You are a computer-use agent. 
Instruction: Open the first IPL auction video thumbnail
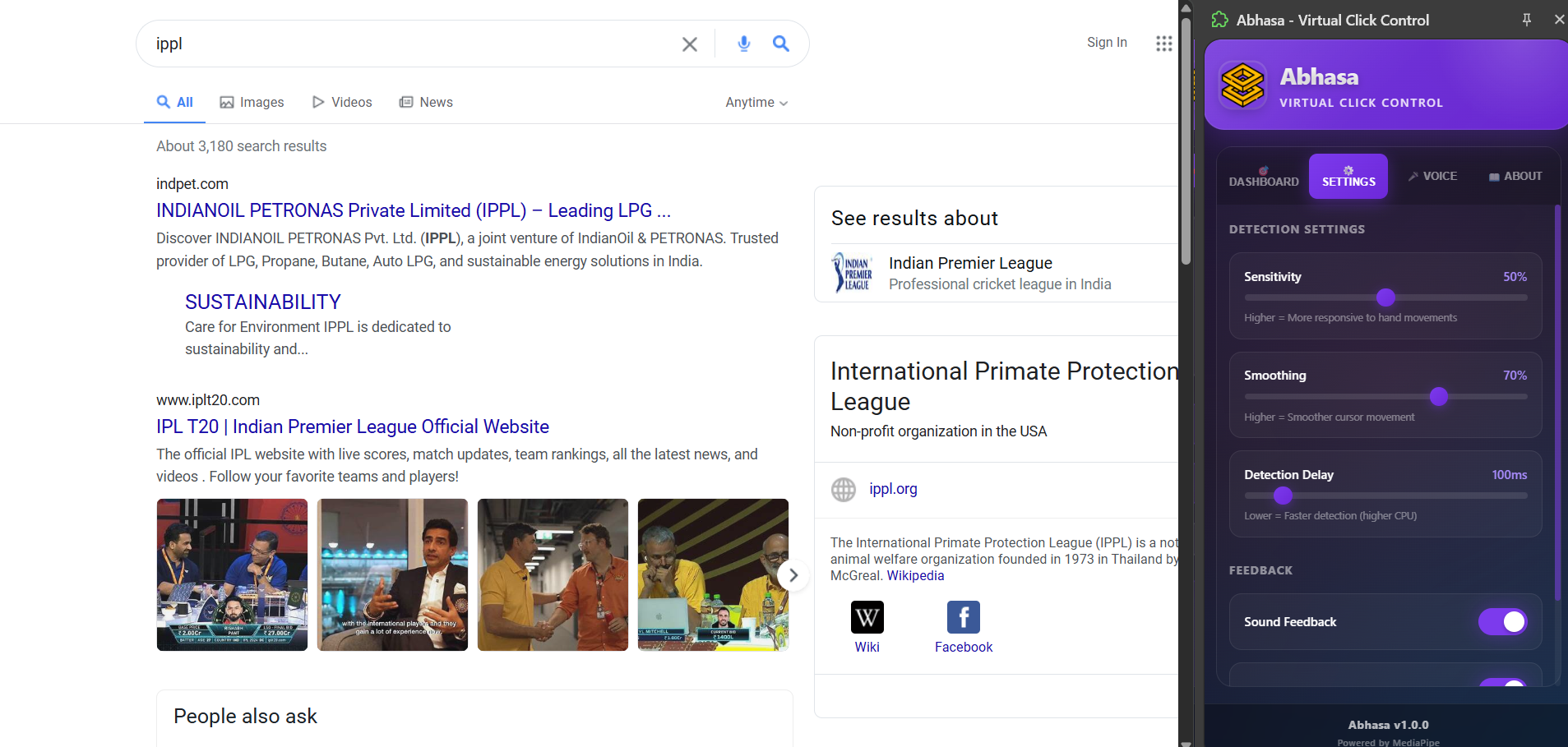[232, 575]
